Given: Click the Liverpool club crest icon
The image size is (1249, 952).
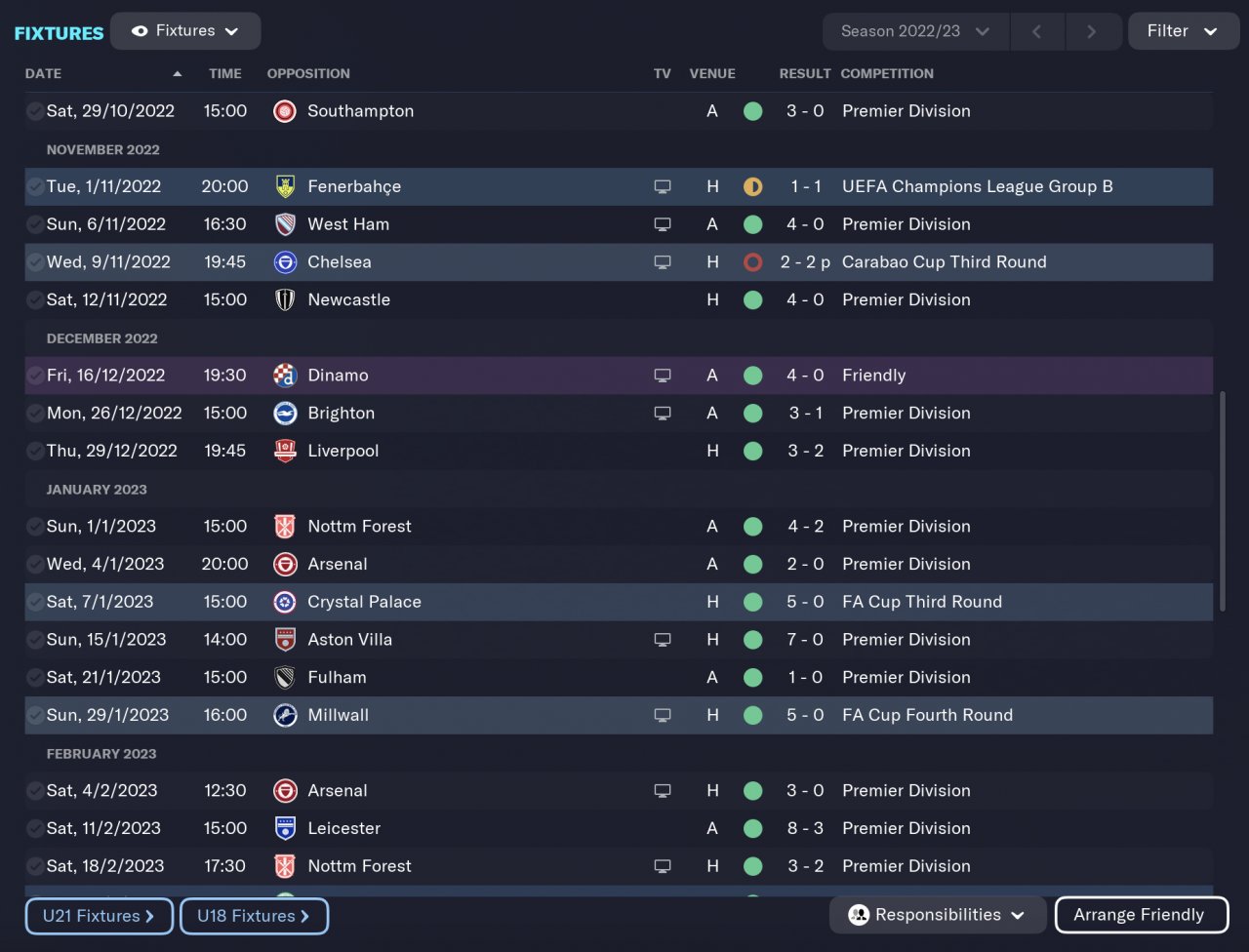Looking at the screenshot, I should tap(285, 451).
